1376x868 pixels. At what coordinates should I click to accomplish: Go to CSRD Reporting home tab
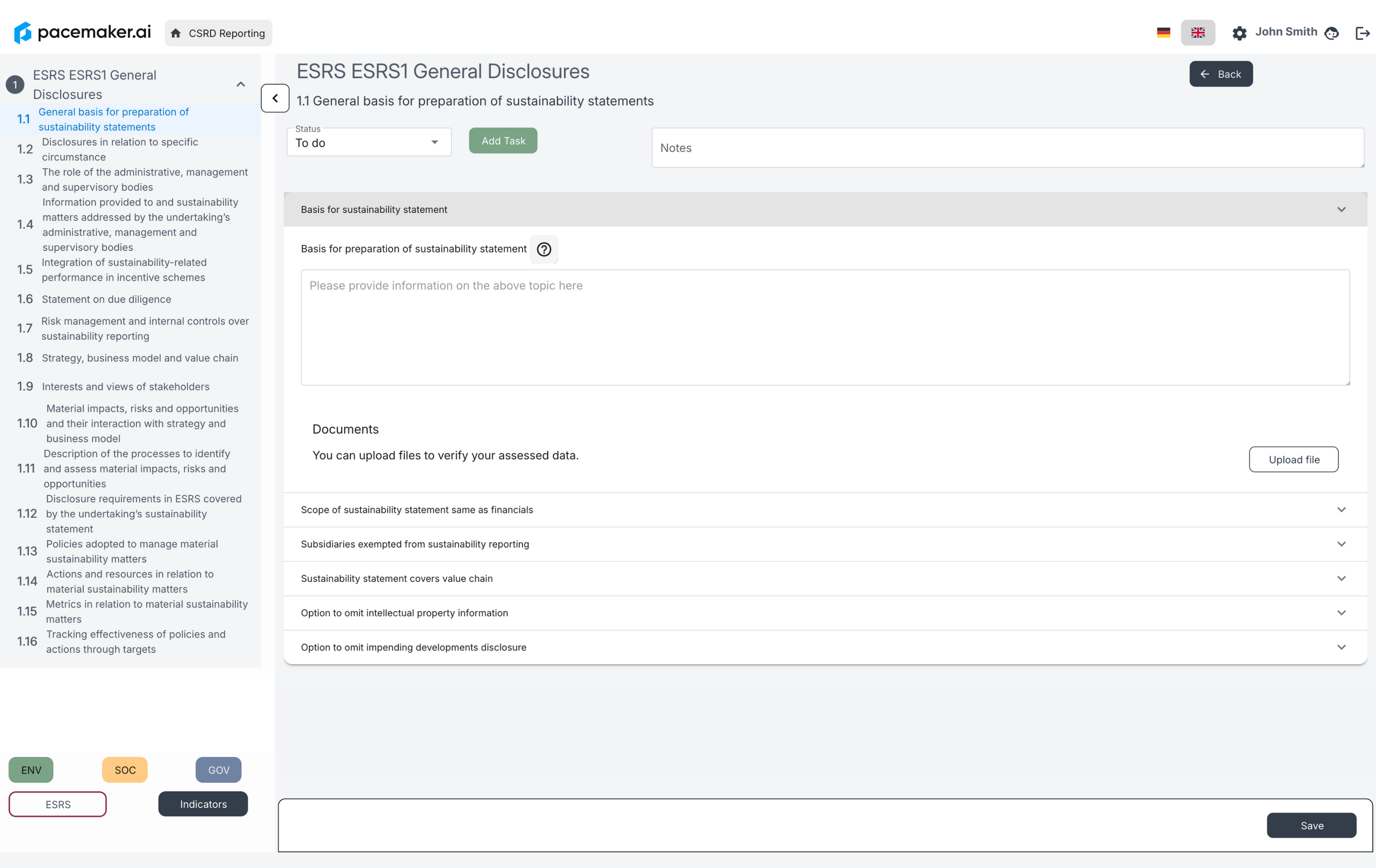pos(218,33)
